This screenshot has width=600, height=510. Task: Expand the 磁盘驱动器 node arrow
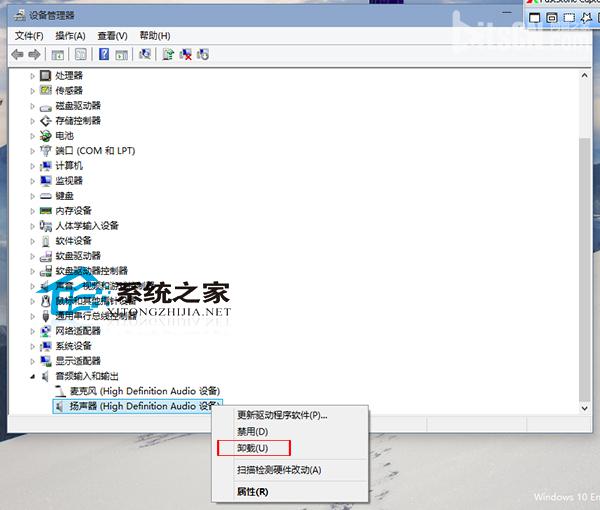coord(33,106)
